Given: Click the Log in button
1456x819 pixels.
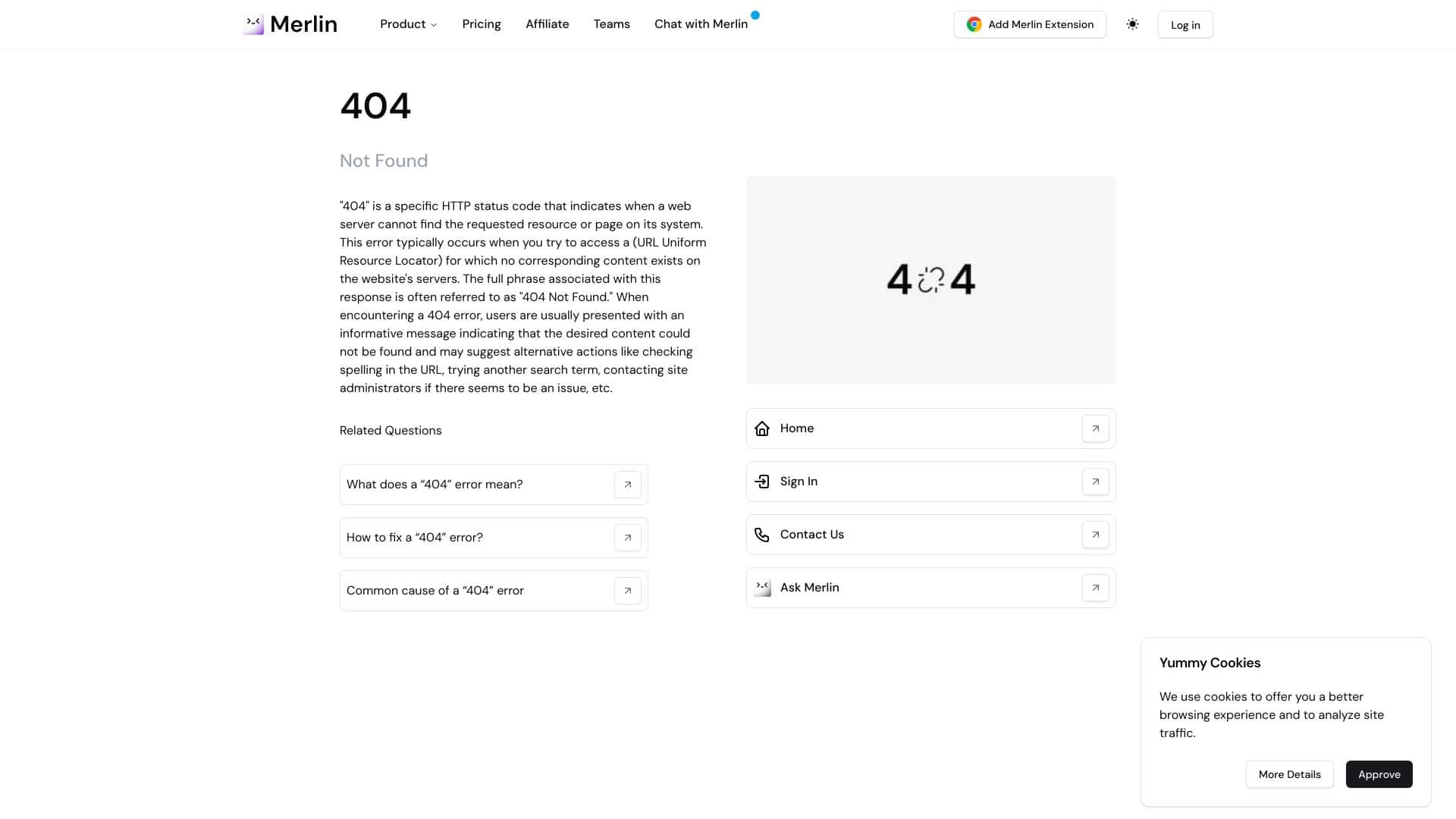Looking at the screenshot, I should [x=1185, y=24].
